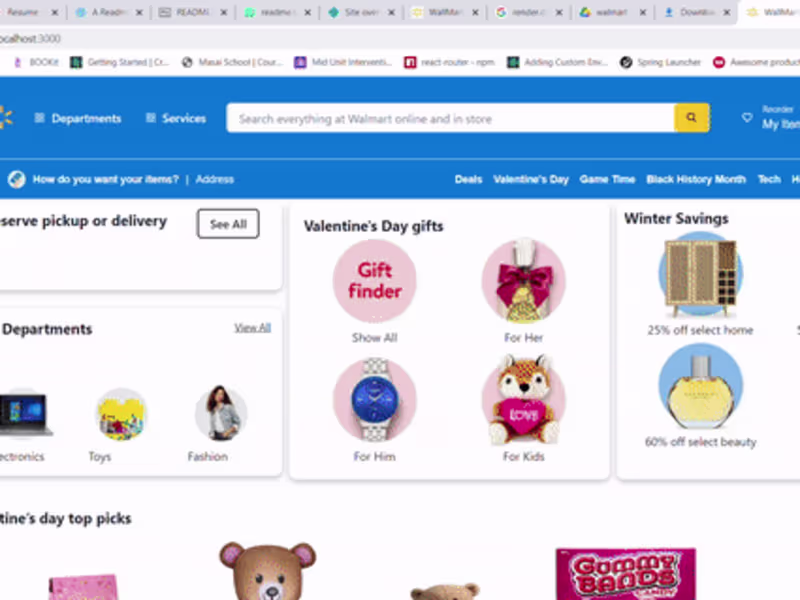Open the react-router npm bookmark
The image size is (800, 600).
pyautogui.click(x=450, y=62)
